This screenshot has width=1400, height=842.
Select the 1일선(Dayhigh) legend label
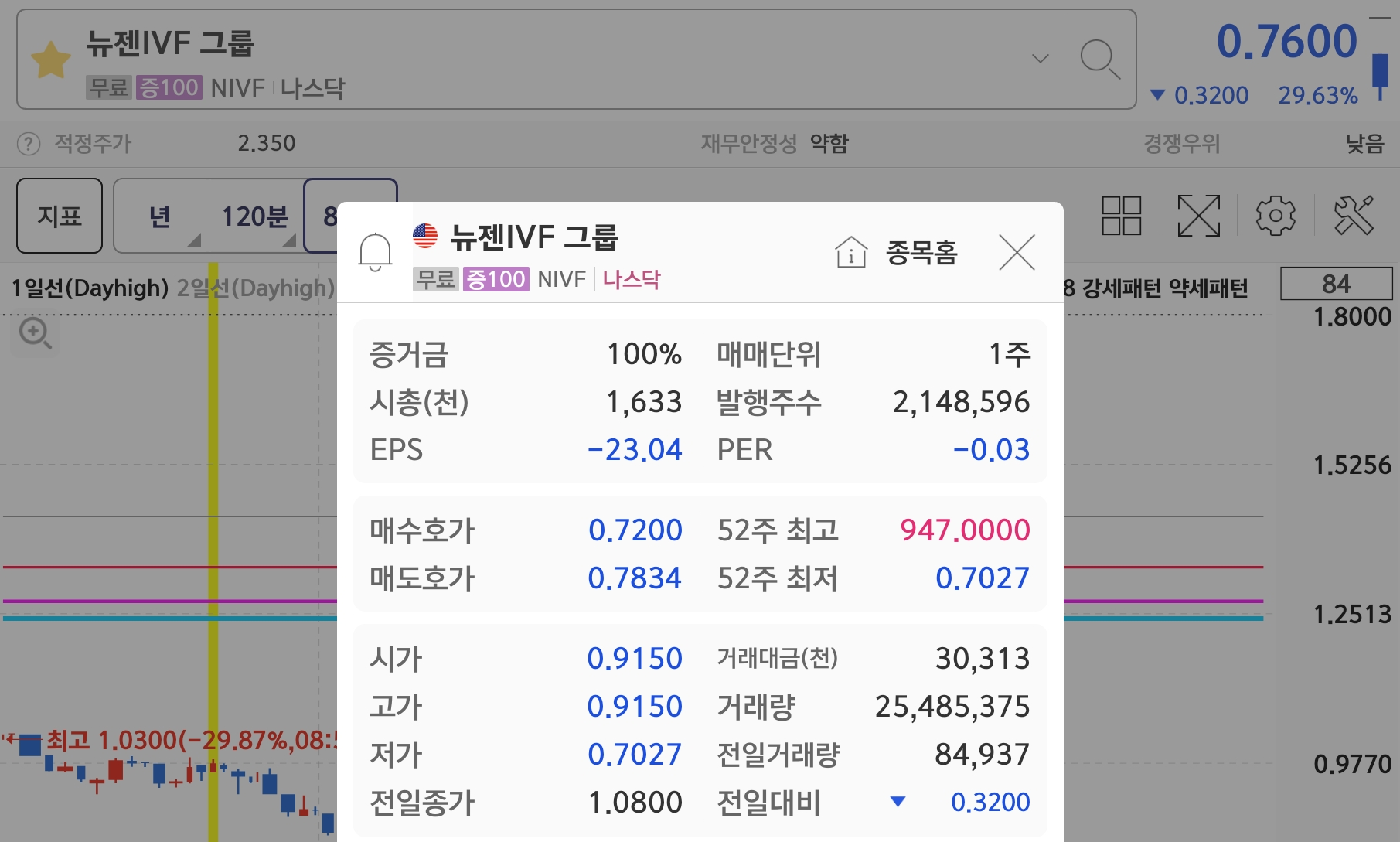[90, 288]
